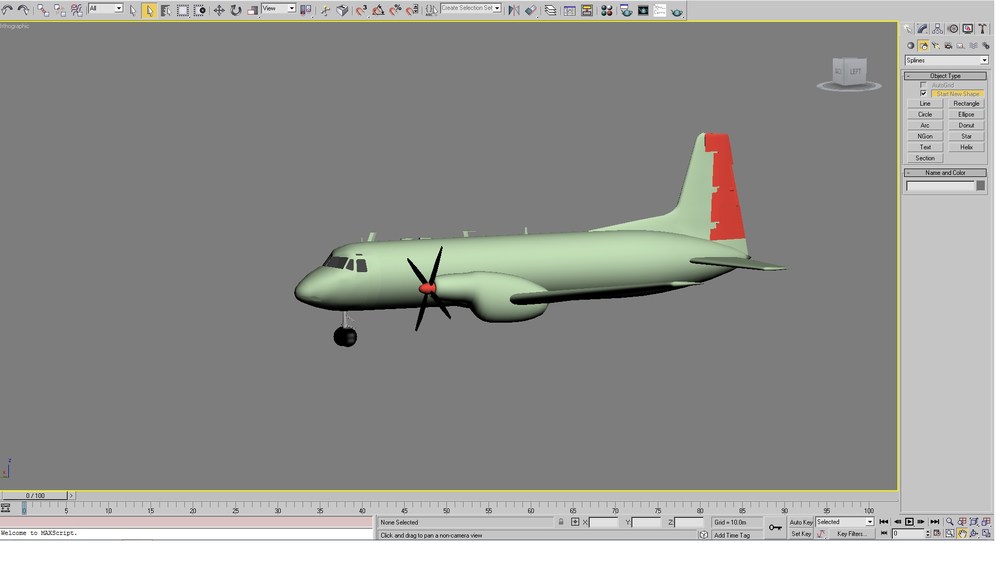The width and height of the screenshot is (1000, 562).
Task: Open the Mirror tool
Action: 513,10
